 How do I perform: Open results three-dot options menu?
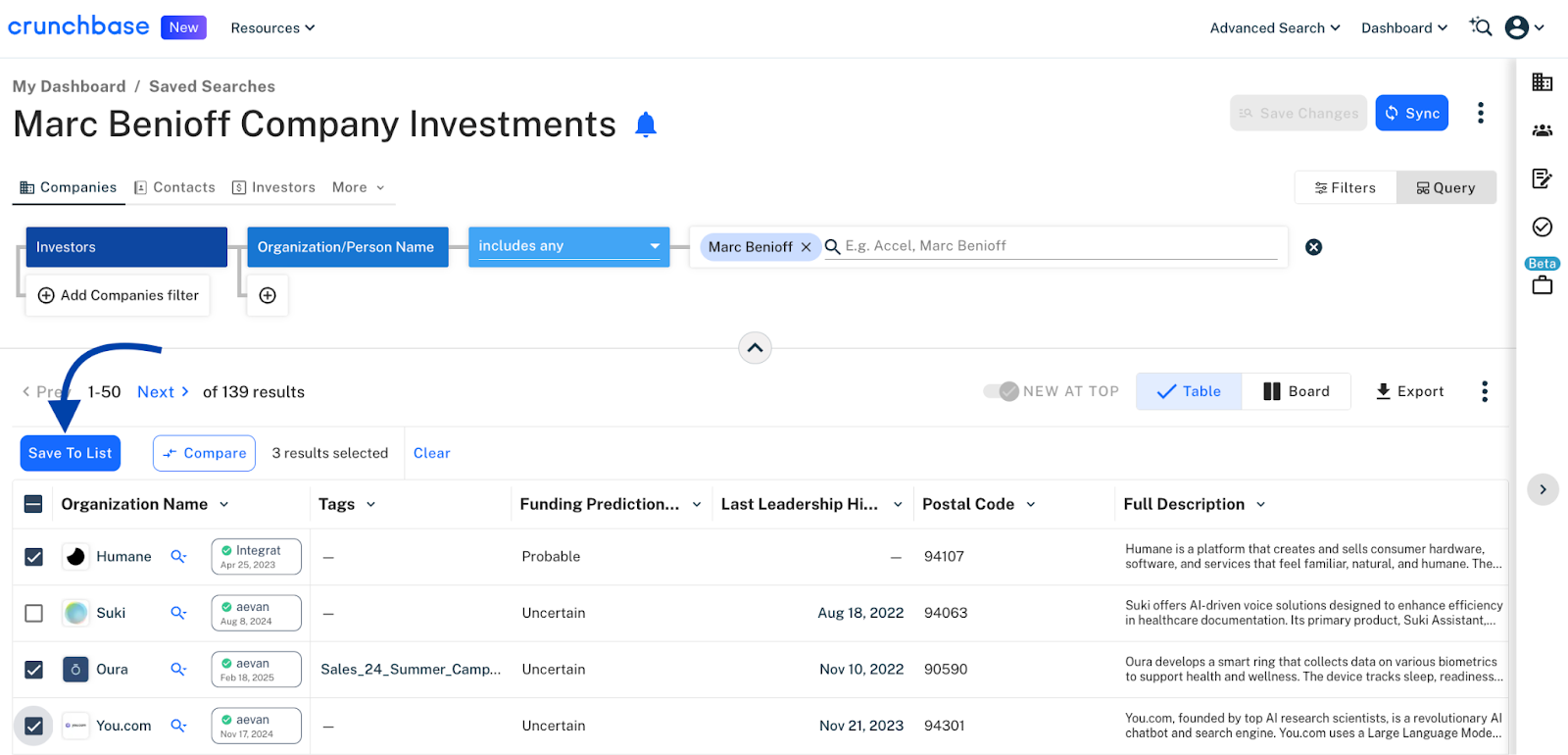click(x=1485, y=391)
